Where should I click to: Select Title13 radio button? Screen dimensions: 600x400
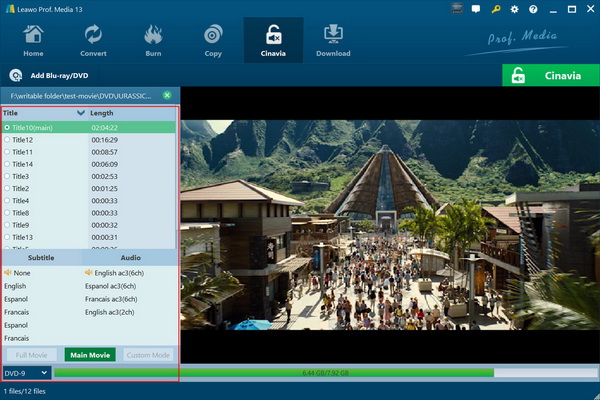coord(7,237)
